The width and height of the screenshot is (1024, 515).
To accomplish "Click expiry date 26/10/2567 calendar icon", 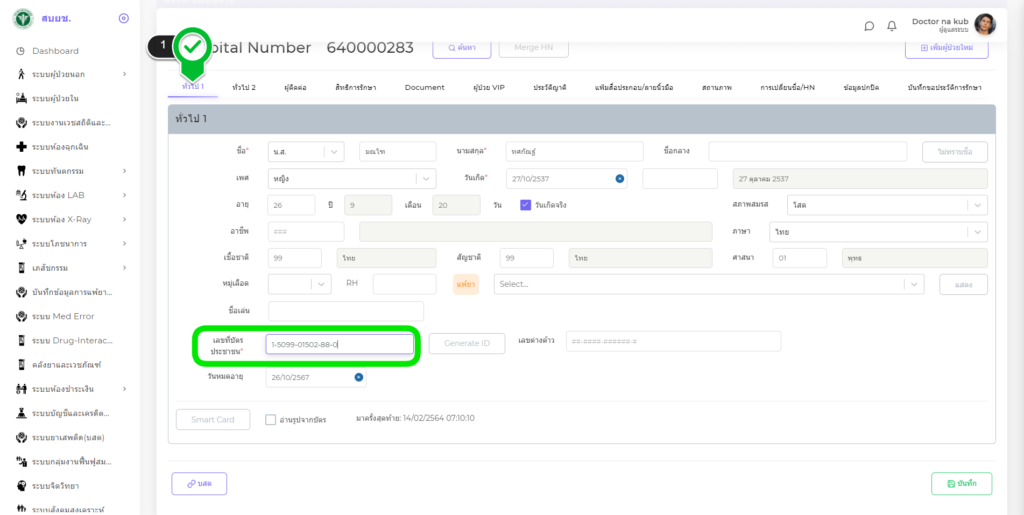I will (358, 378).
